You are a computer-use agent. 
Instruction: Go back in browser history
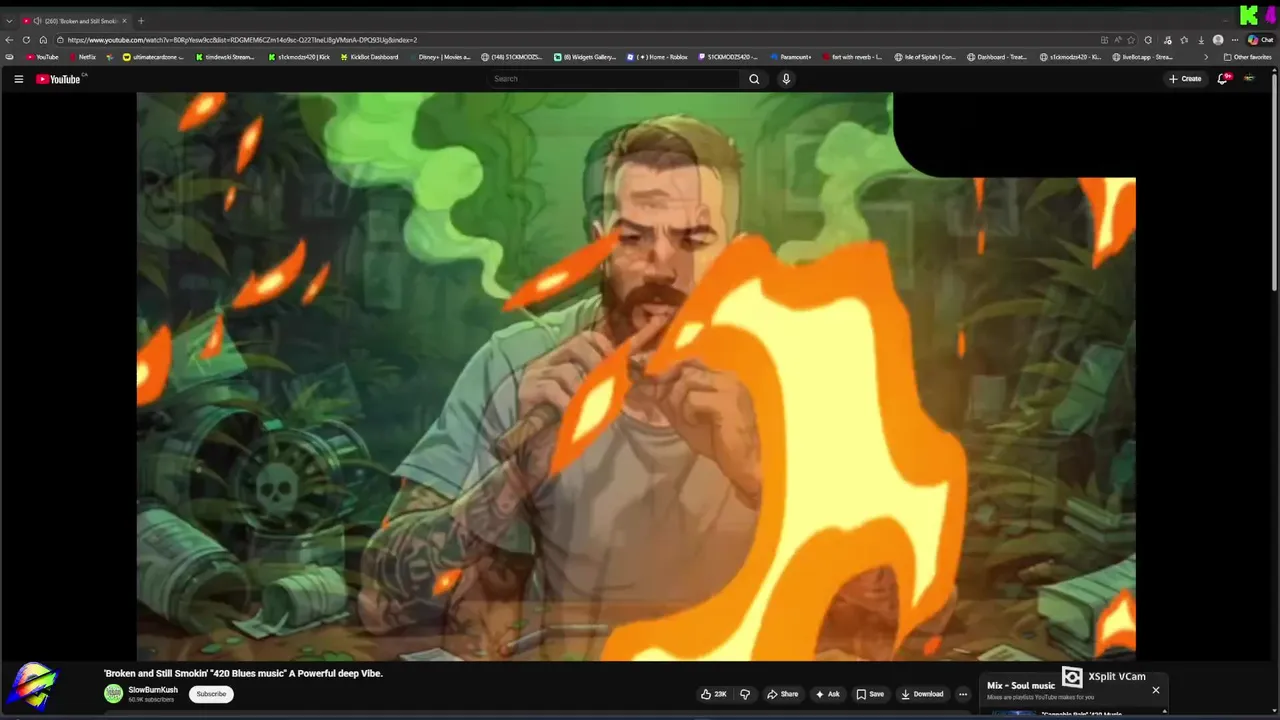10,40
